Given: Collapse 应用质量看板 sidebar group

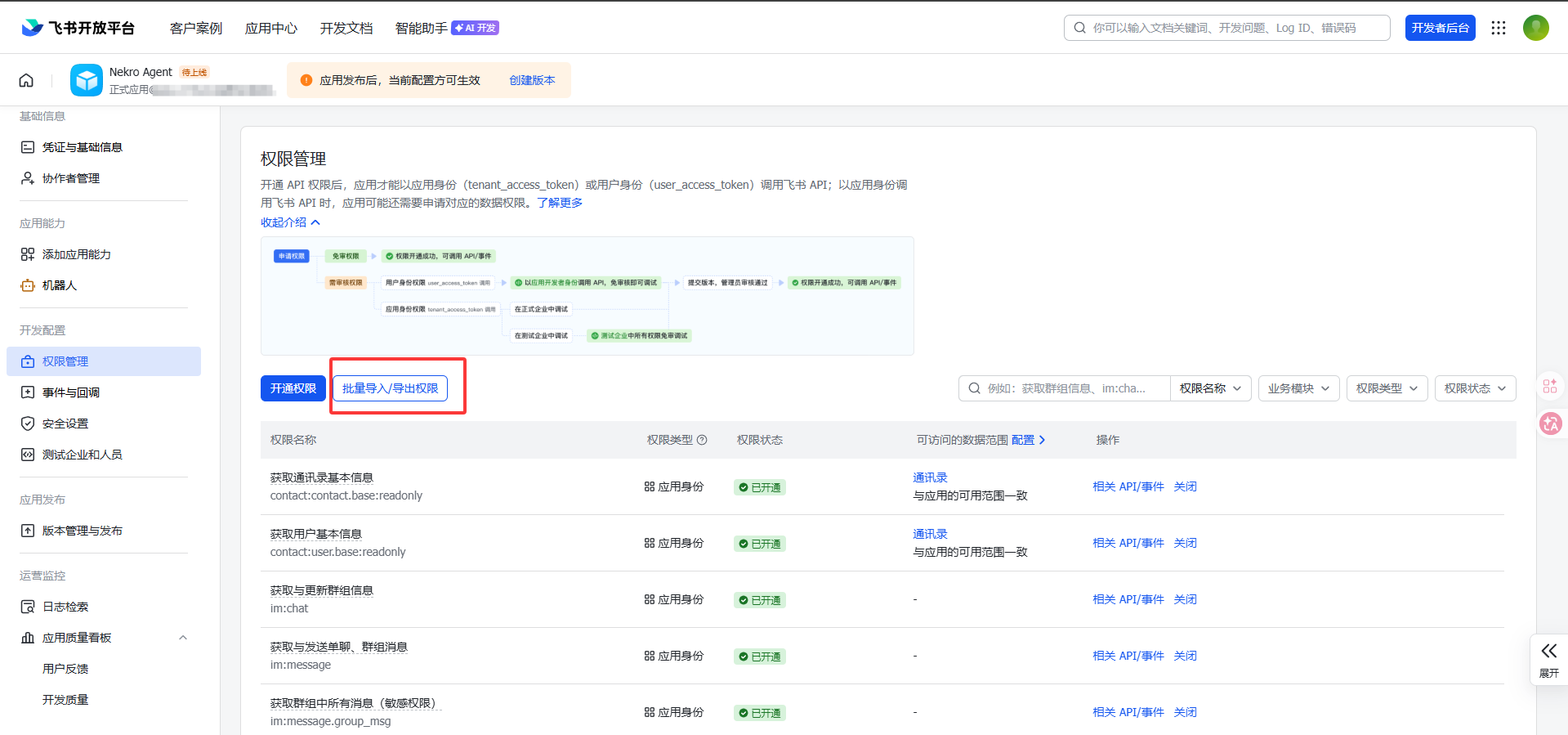Looking at the screenshot, I should click(183, 638).
